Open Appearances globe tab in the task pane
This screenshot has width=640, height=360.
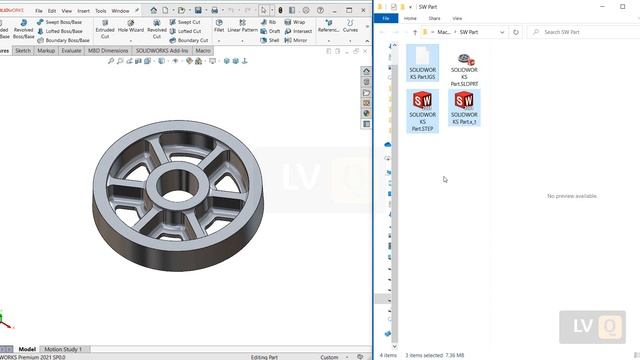pyautogui.click(x=366, y=113)
